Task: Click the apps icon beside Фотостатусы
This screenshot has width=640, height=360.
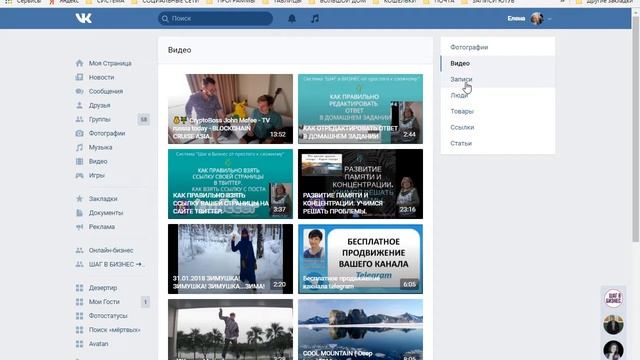Action: [79, 316]
